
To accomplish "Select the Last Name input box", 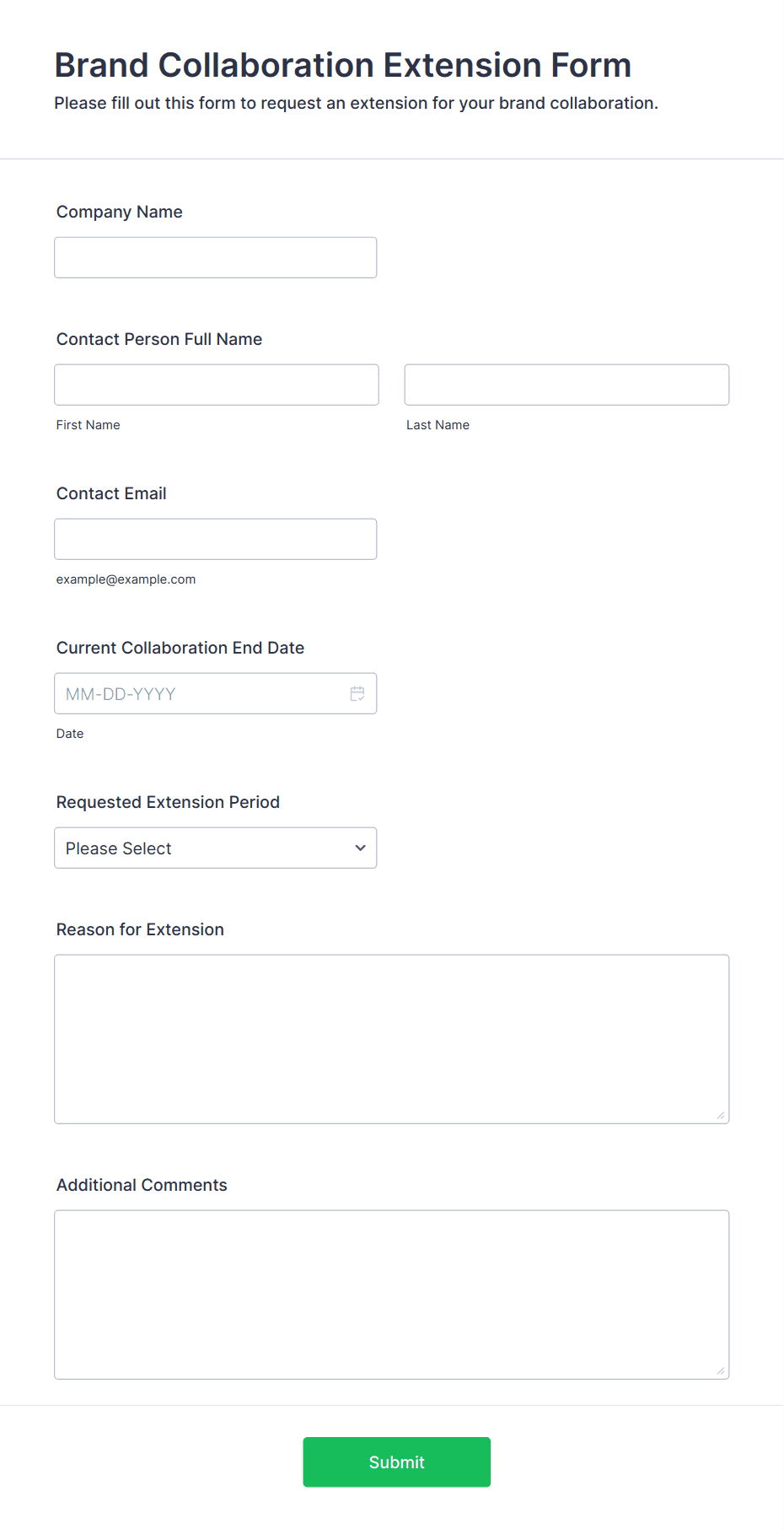I will click(x=567, y=385).
